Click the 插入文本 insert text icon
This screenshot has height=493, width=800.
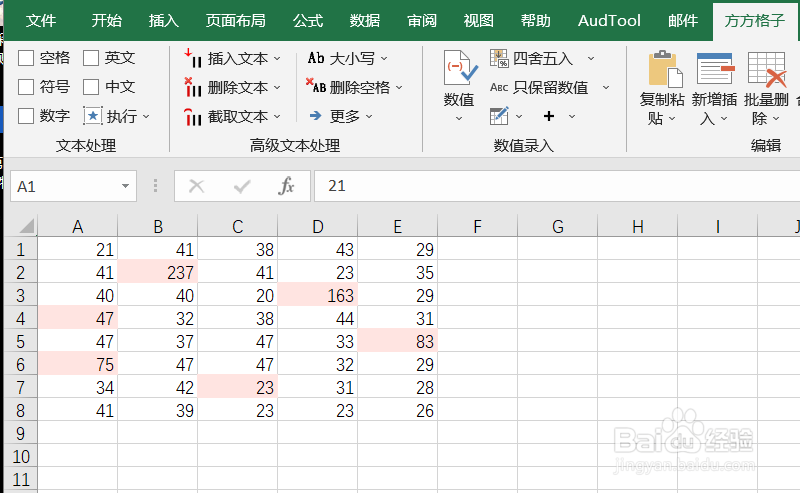point(193,58)
